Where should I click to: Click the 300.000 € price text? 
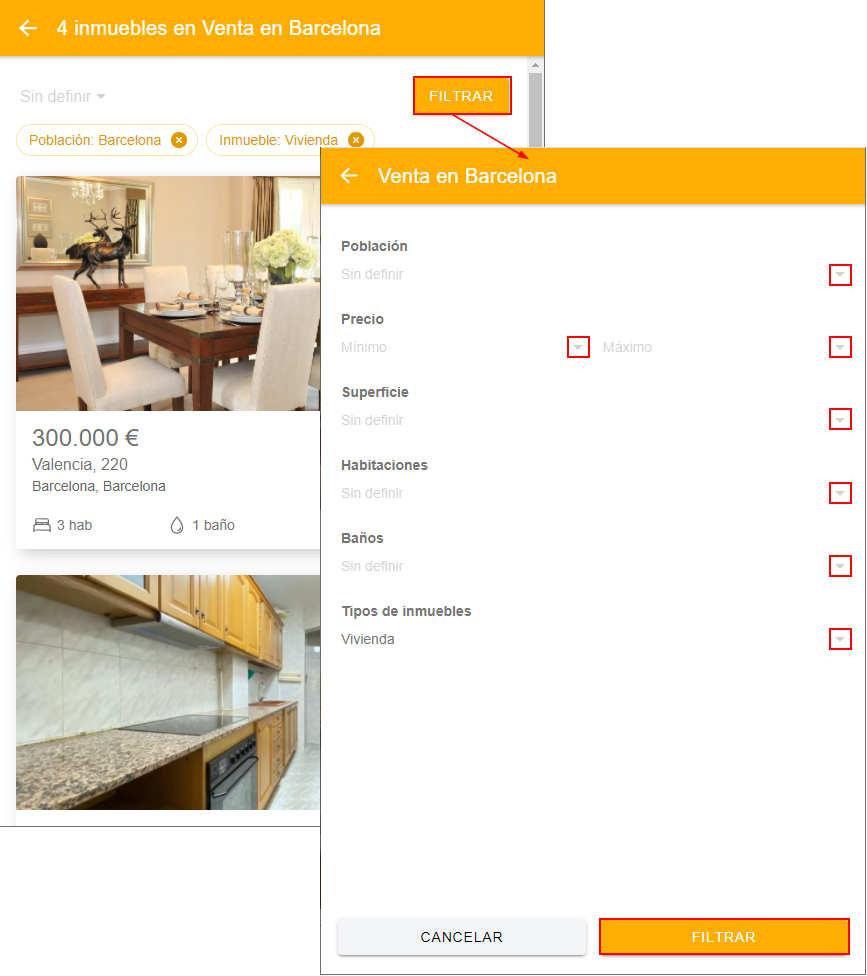coord(85,438)
